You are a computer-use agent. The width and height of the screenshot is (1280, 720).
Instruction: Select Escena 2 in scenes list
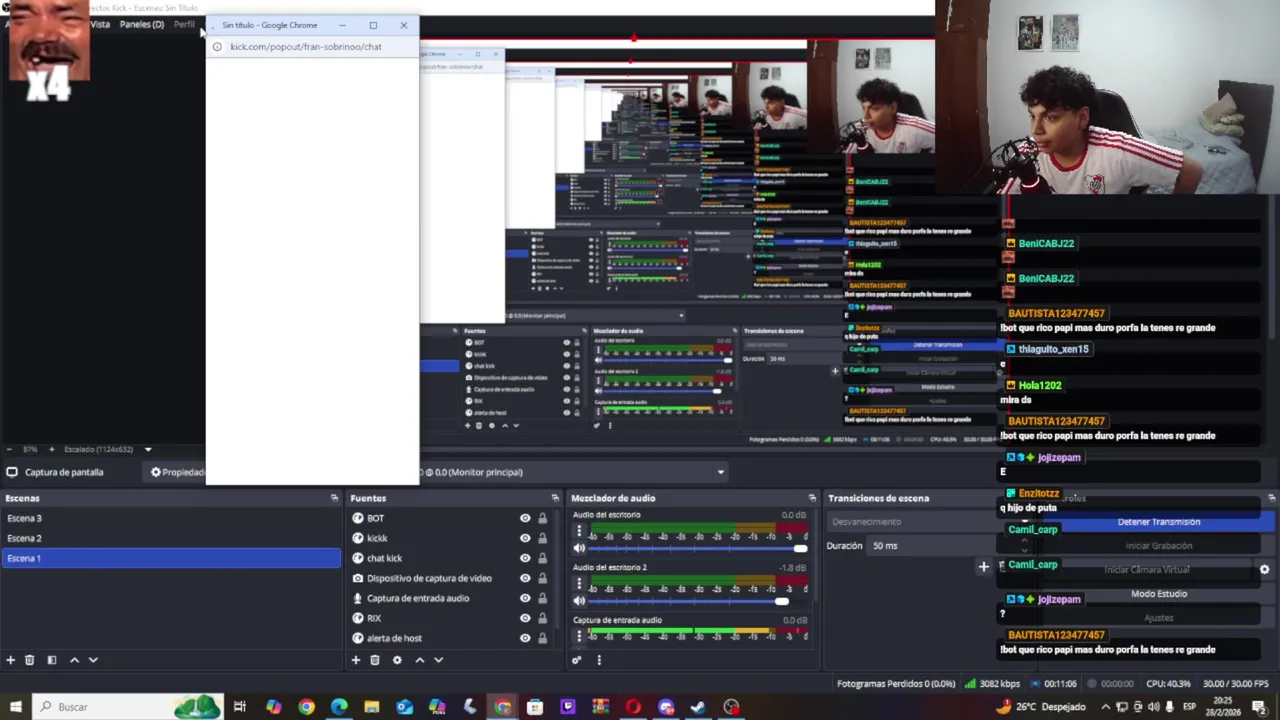(170, 538)
